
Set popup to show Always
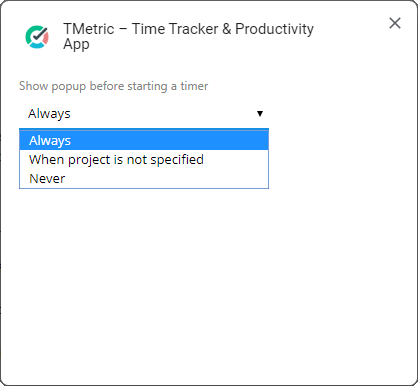[144, 140]
